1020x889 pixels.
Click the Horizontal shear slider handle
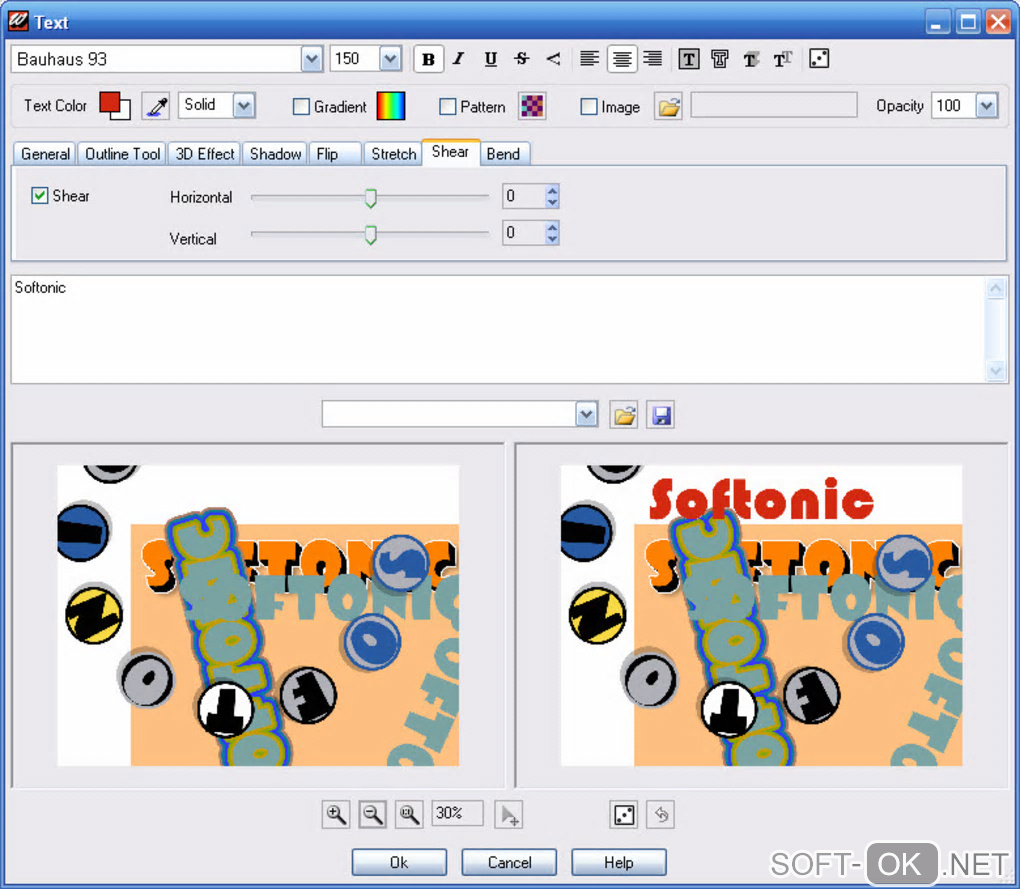coord(370,198)
